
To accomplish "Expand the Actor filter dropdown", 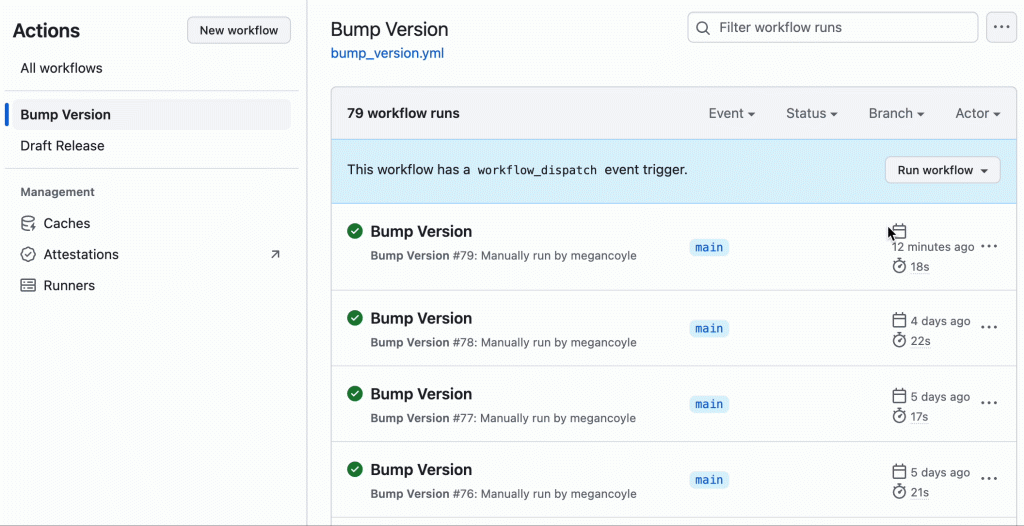I will (x=978, y=114).
